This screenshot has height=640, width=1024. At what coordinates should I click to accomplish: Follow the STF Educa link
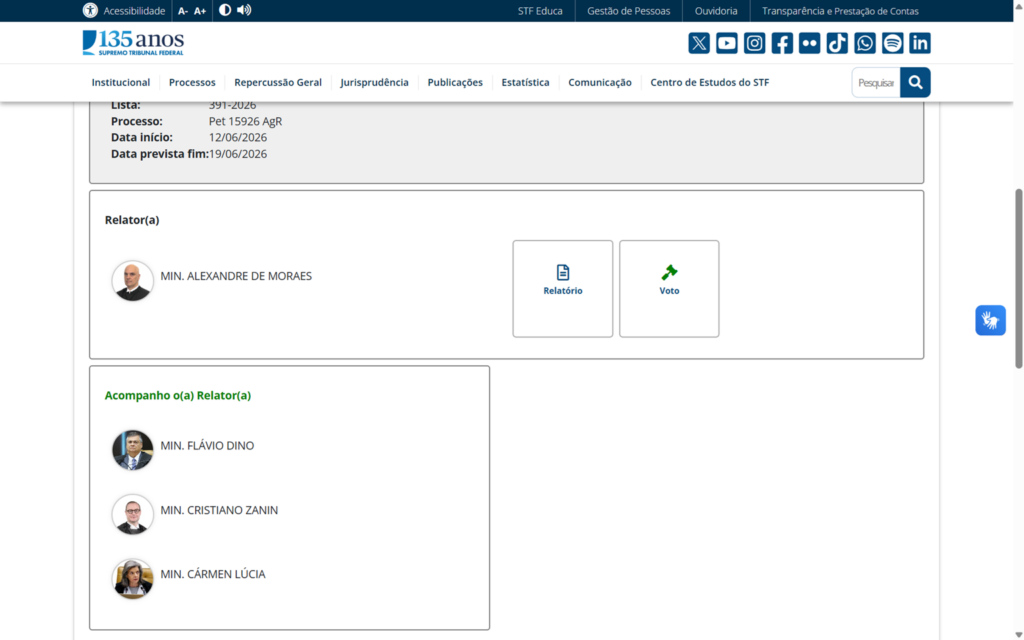(x=540, y=11)
